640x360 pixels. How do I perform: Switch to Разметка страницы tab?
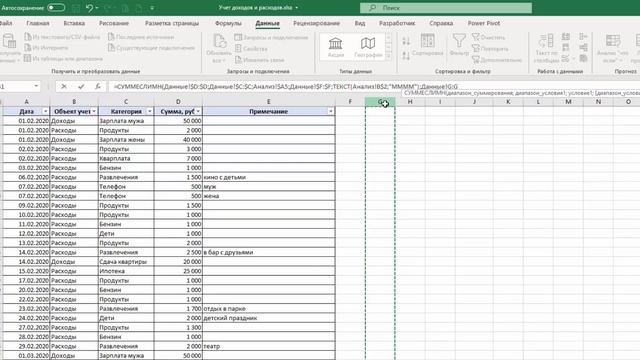click(172, 23)
